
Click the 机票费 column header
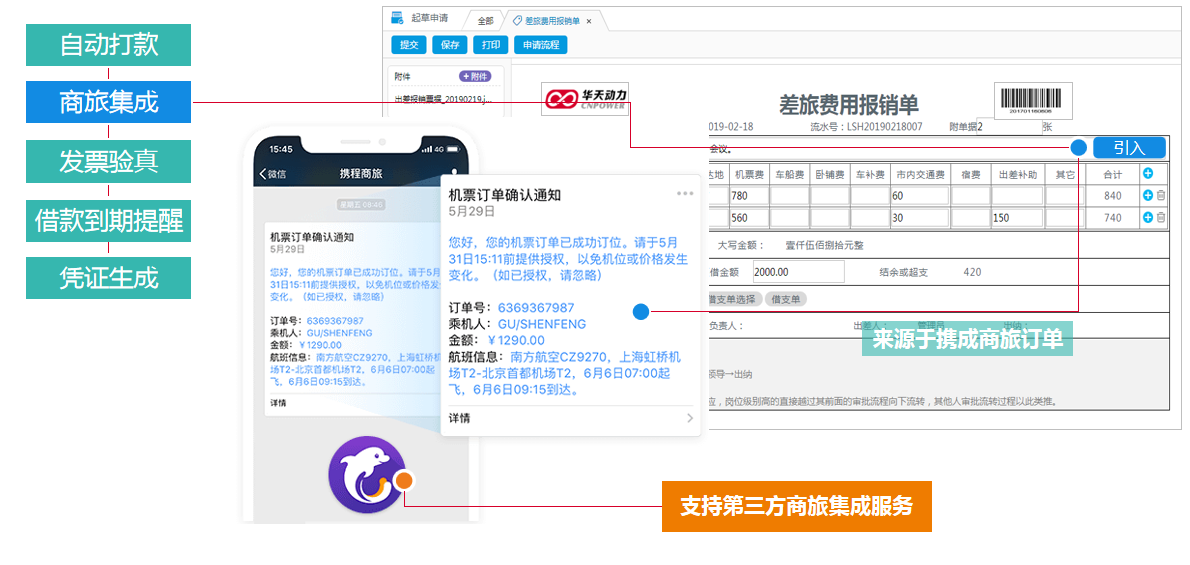click(748, 174)
